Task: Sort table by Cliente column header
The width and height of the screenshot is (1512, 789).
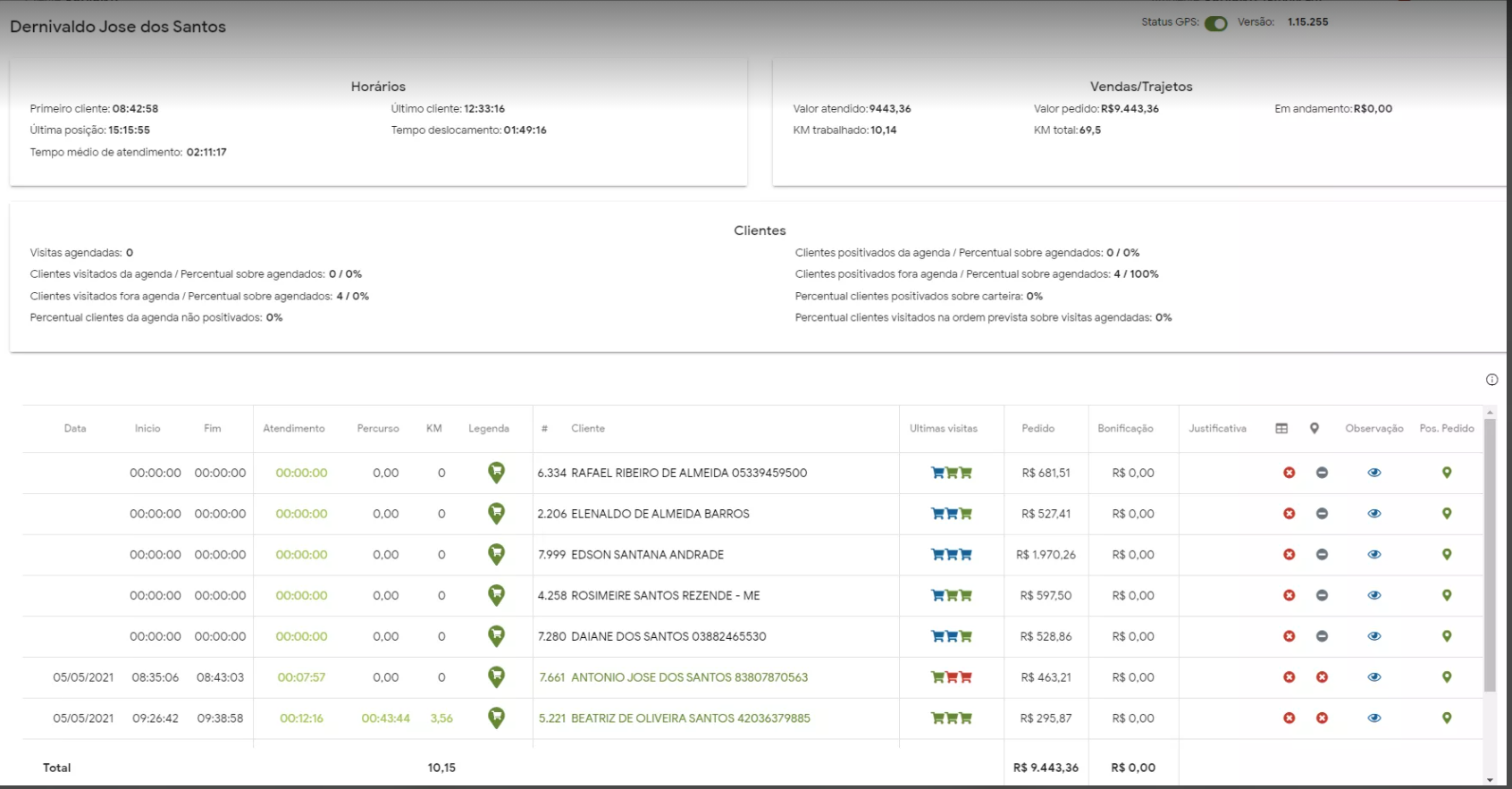Action: 588,429
